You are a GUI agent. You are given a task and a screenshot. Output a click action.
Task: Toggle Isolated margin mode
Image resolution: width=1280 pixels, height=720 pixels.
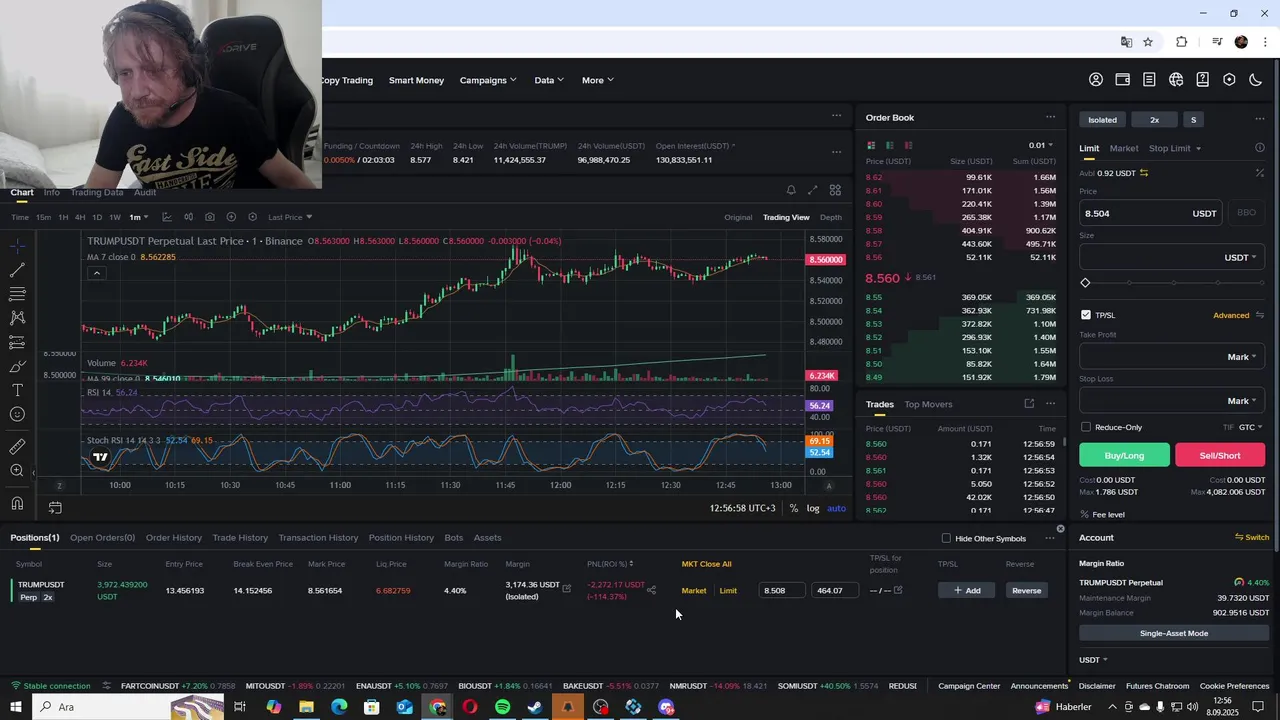[1103, 120]
